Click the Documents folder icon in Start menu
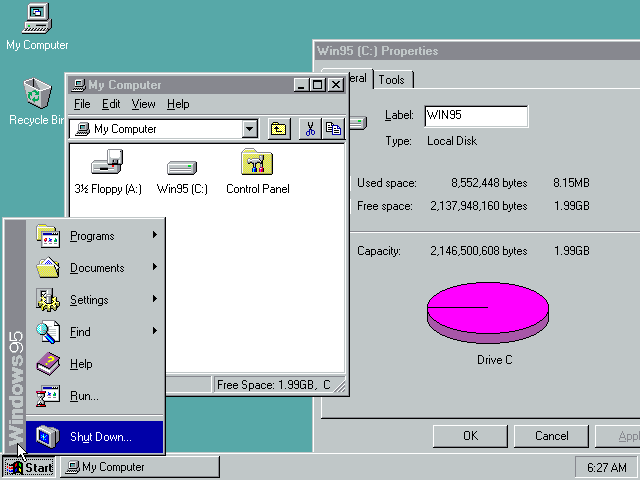Image resolution: width=640 pixels, height=480 pixels. (48, 268)
